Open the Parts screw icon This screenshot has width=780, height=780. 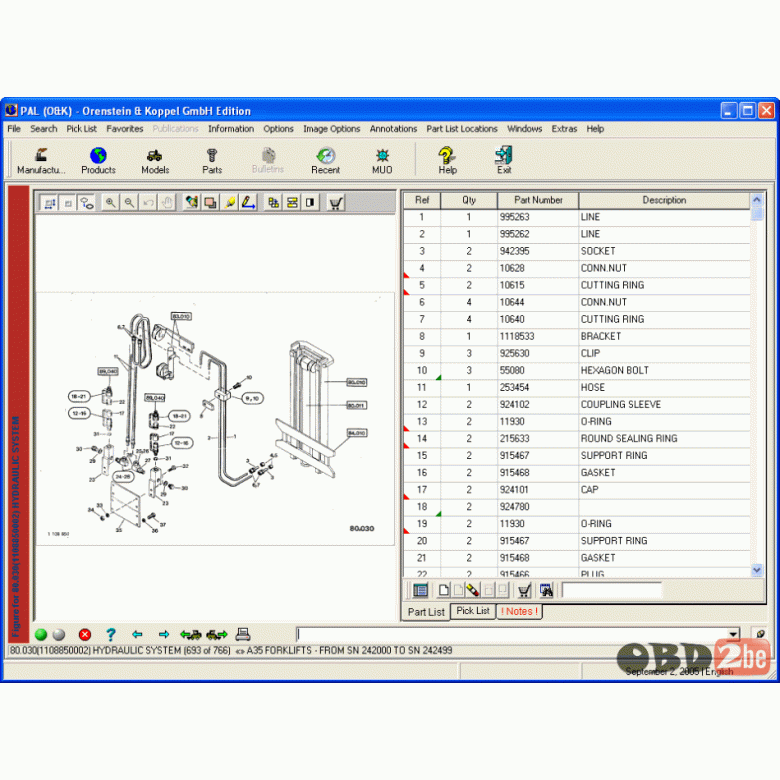(x=212, y=161)
